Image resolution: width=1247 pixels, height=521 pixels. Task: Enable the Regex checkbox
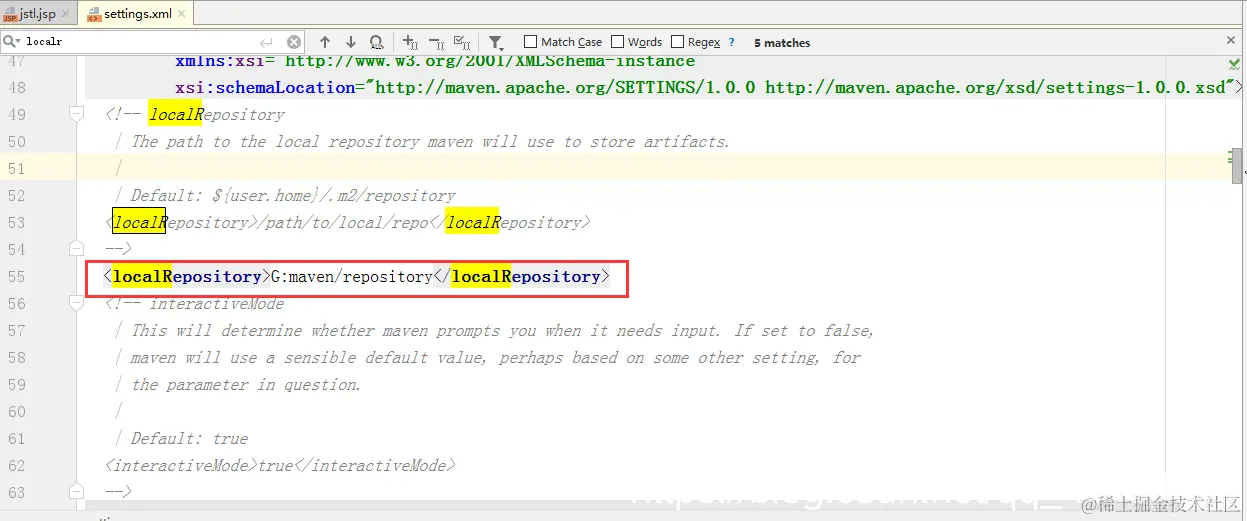[x=677, y=42]
